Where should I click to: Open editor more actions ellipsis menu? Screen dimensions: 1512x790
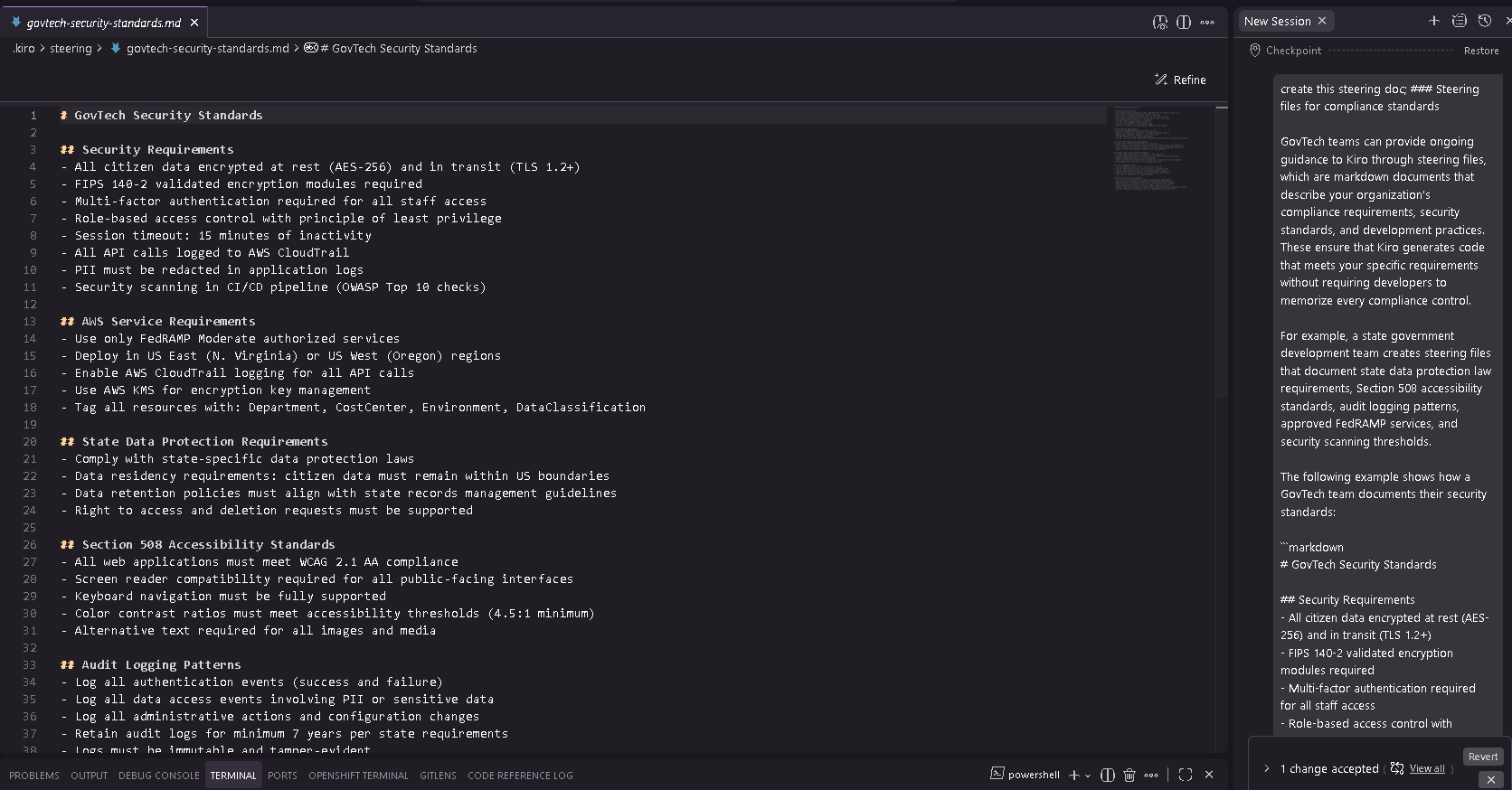[x=1207, y=23]
